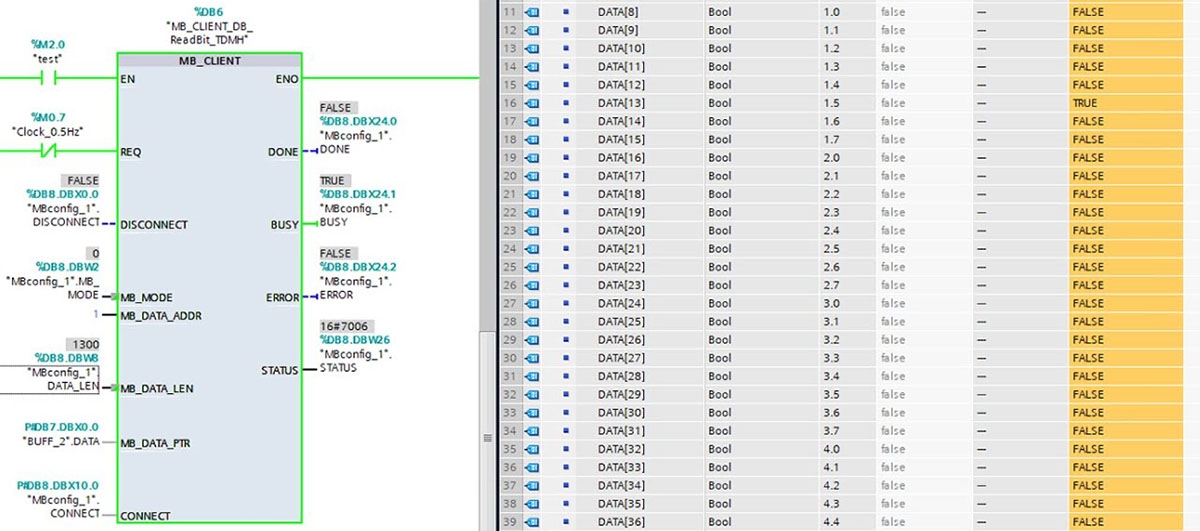
Task: Click the tag icon in DATA[17] row
Action: click(x=532, y=176)
